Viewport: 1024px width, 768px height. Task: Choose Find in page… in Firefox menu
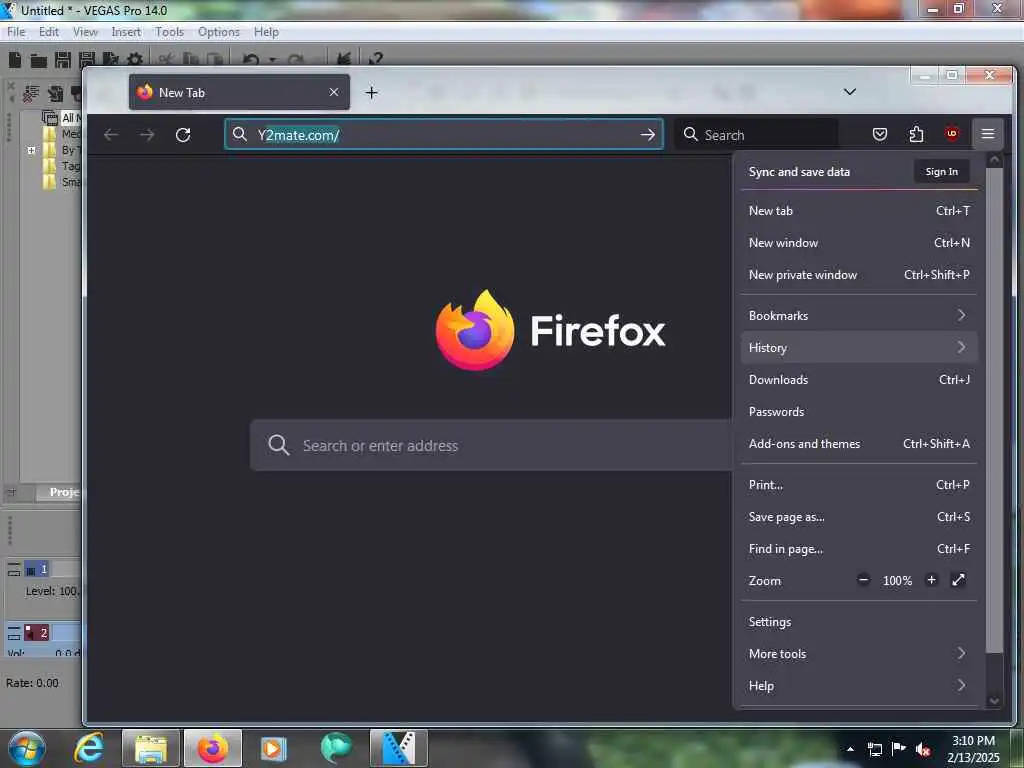pos(859,549)
